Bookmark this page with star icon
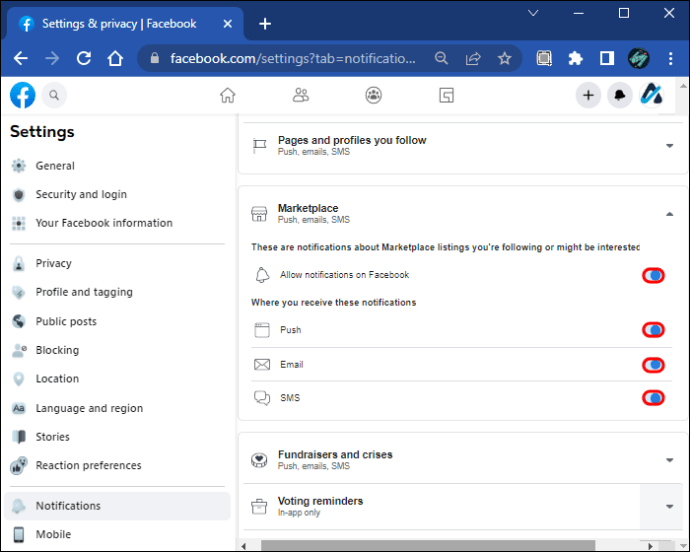Image resolution: width=690 pixels, height=552 pixels. coord(505,58)
